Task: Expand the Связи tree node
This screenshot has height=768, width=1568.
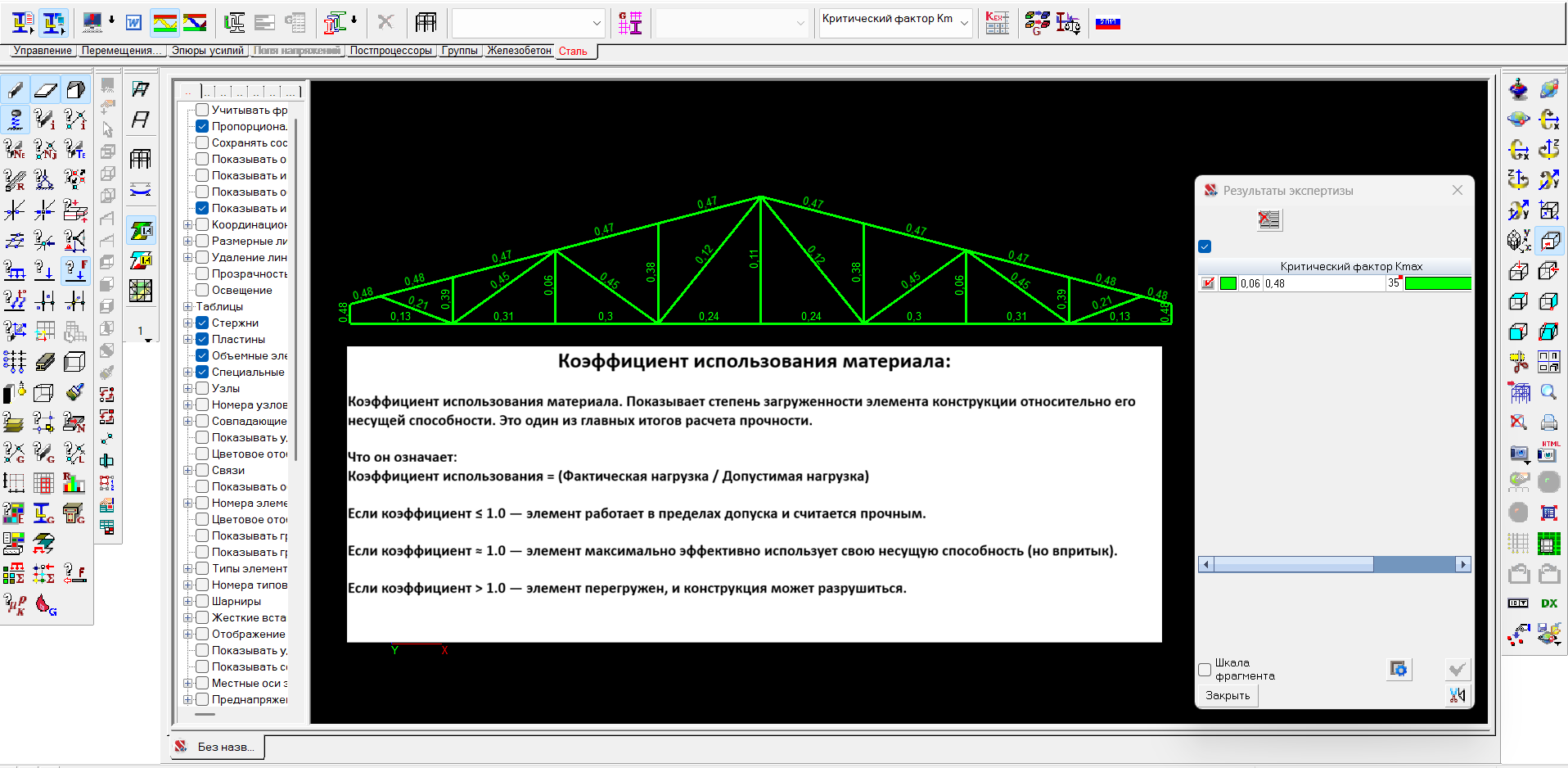Action: (x=187, y=470)
